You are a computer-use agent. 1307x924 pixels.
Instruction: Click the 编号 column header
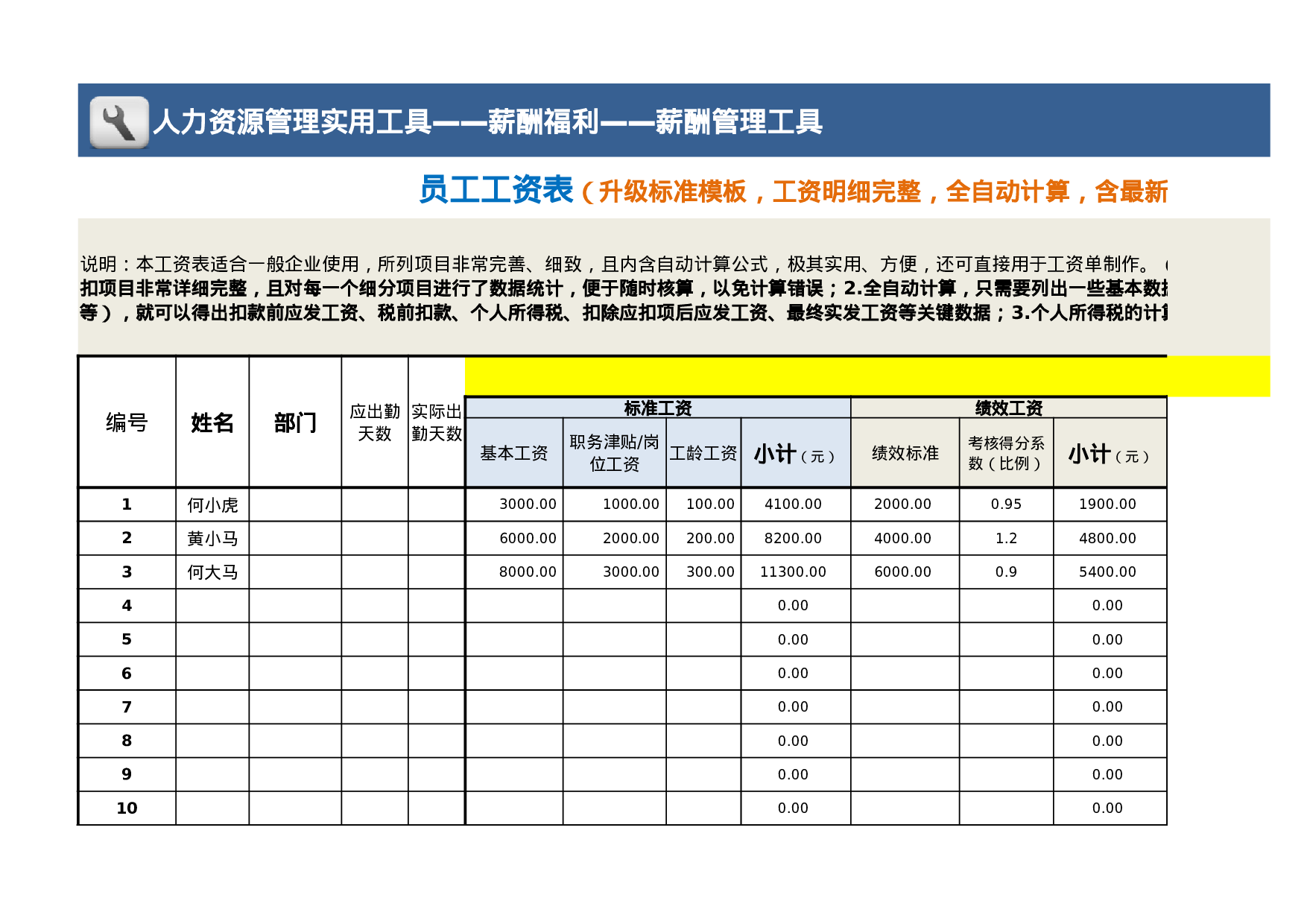[127, 423]
